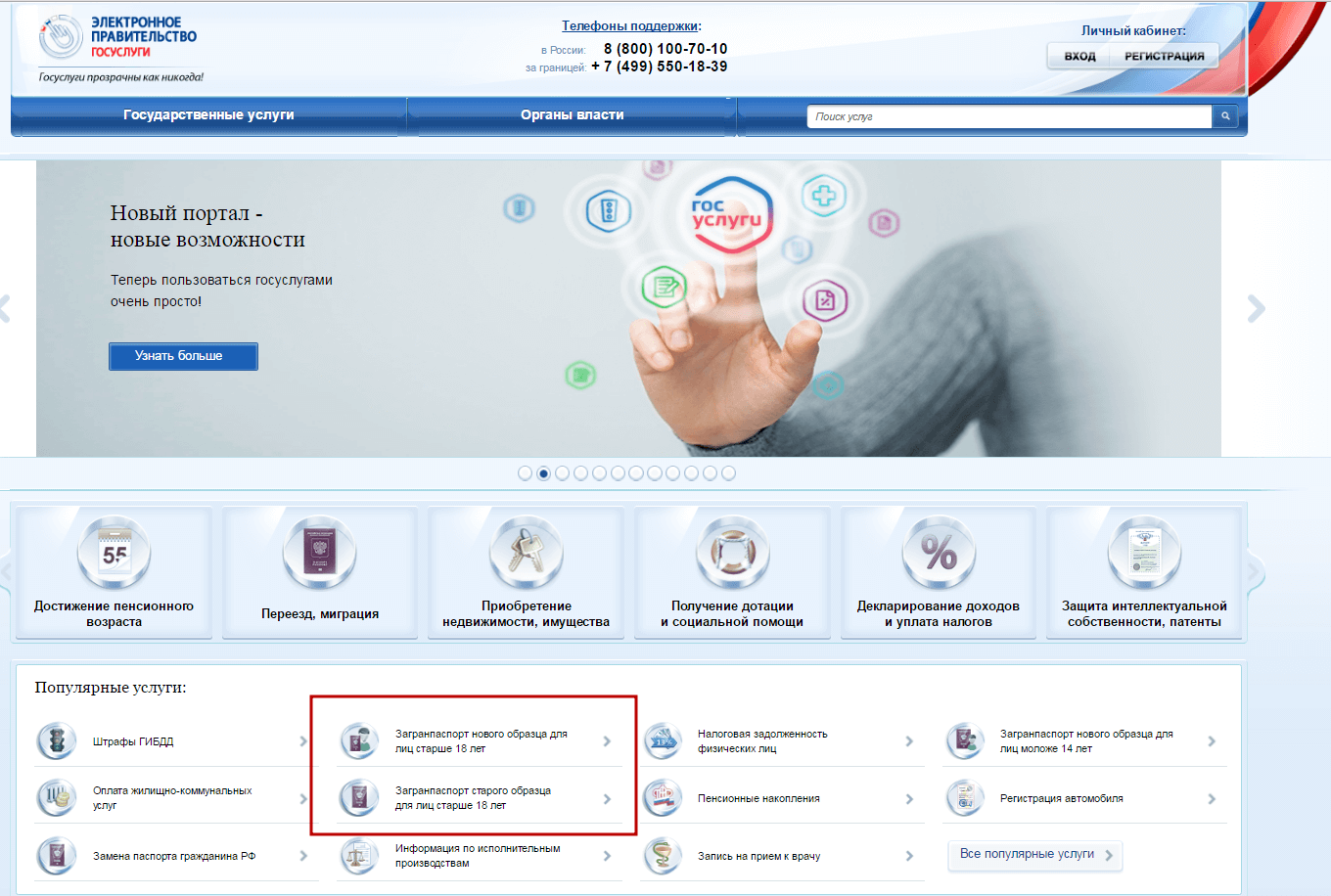Click the traffic light icon for Штрафы ГИБДД
Viewport: 1331px width, 896px height.
(x=56, y=741)
